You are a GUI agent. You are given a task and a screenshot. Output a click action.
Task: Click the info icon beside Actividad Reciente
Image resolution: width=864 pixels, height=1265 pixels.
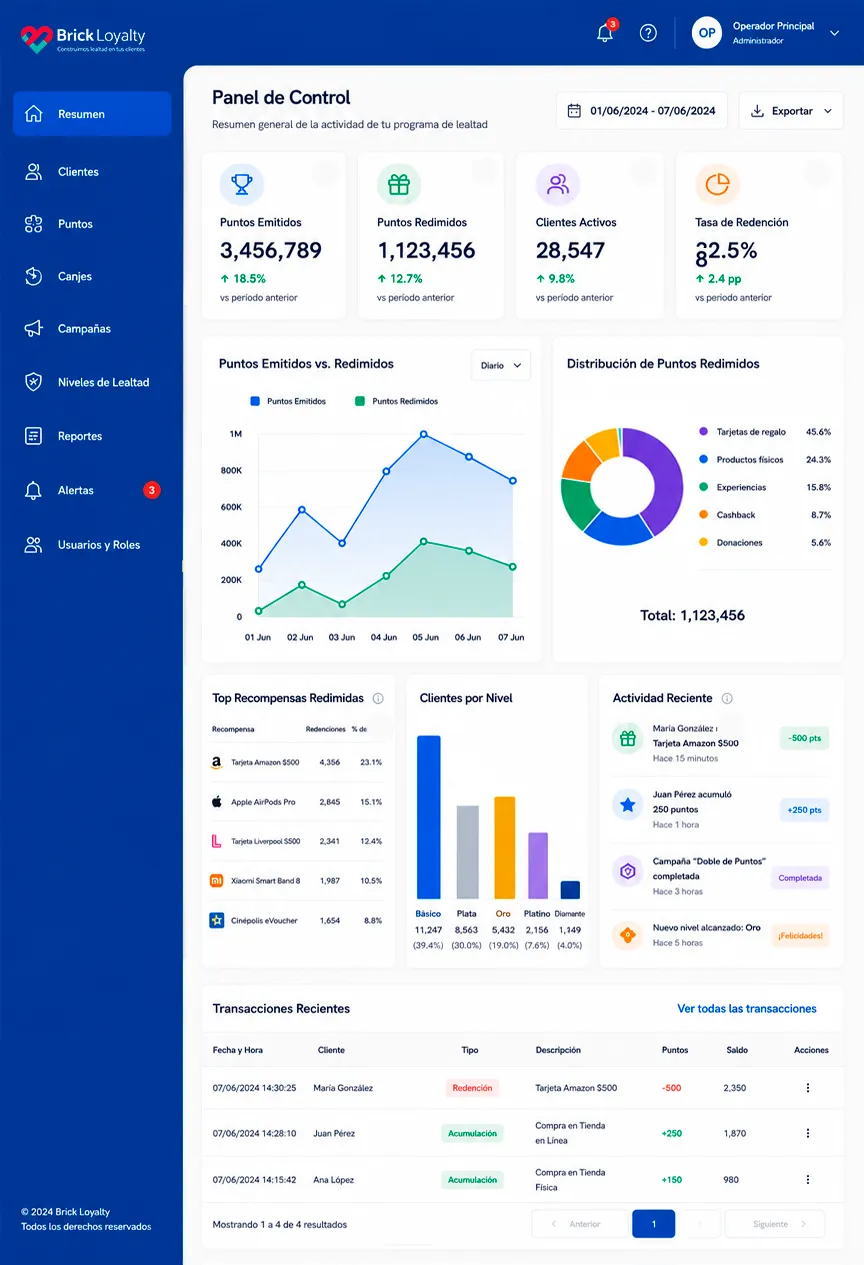[727, 699]
